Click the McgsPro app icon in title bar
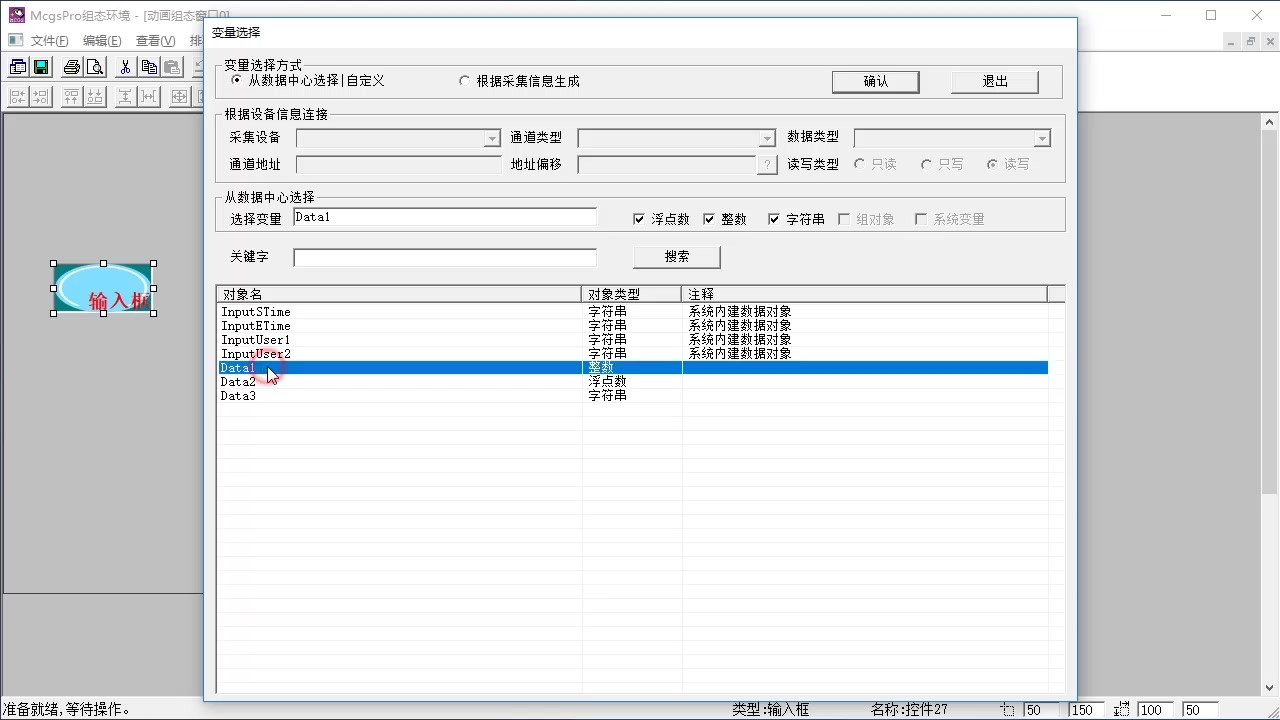Image resolution: width=1280 pixels, height=720 pixels. 16,15
